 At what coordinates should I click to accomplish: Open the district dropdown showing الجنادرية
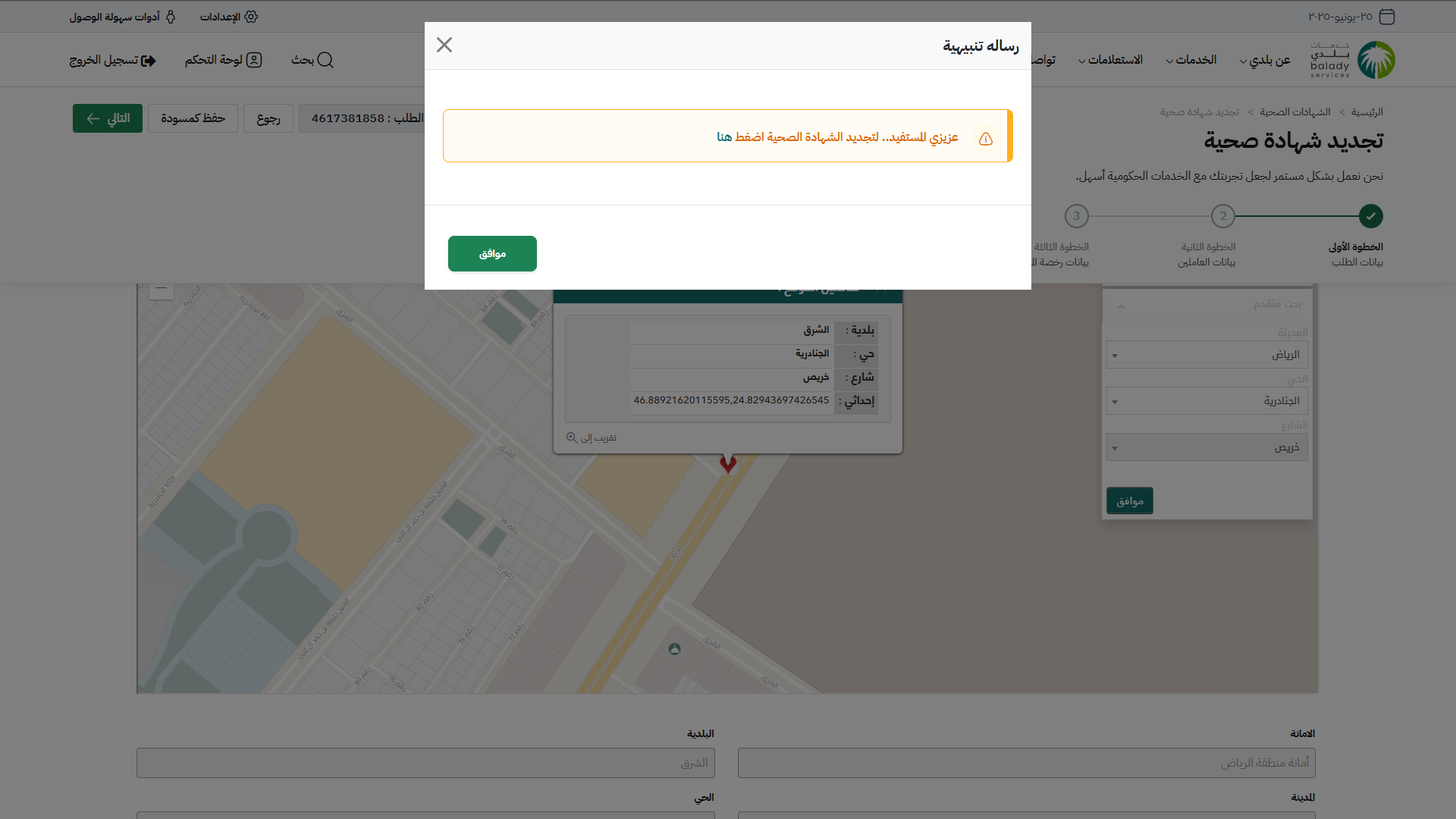(1207, 401)
